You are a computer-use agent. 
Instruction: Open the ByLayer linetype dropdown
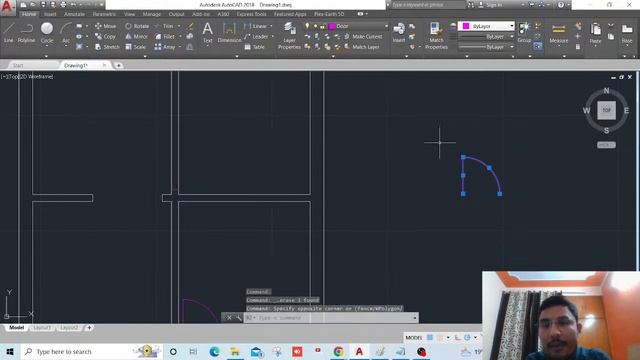pyautogui.click(x=512, y=47)
